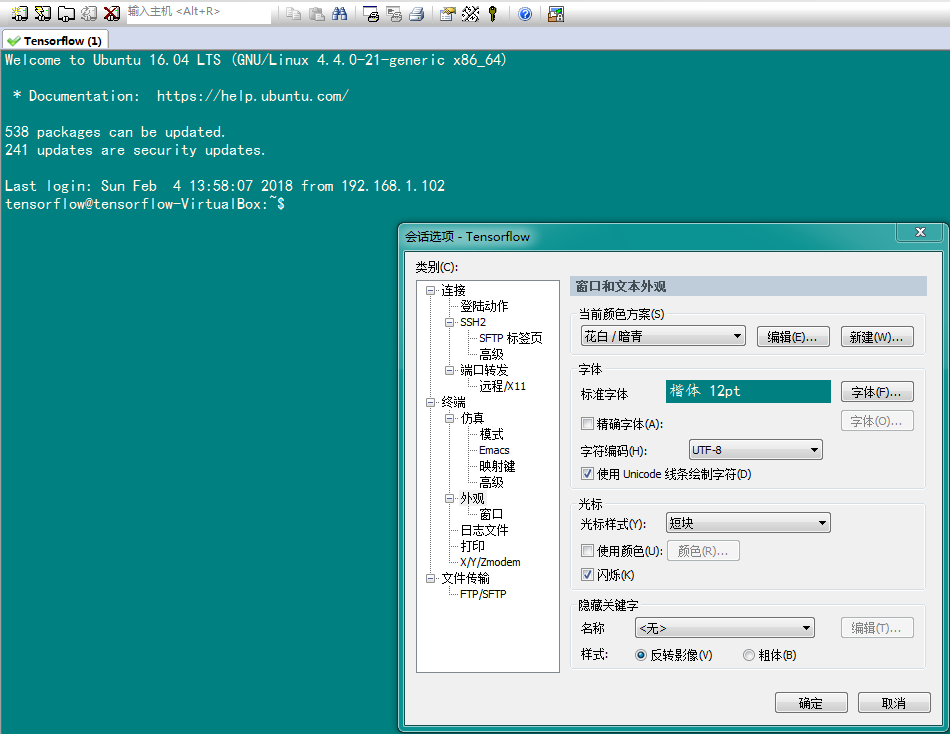
Task: Open Find with the binoculars icon
Action: click(339, 14)
